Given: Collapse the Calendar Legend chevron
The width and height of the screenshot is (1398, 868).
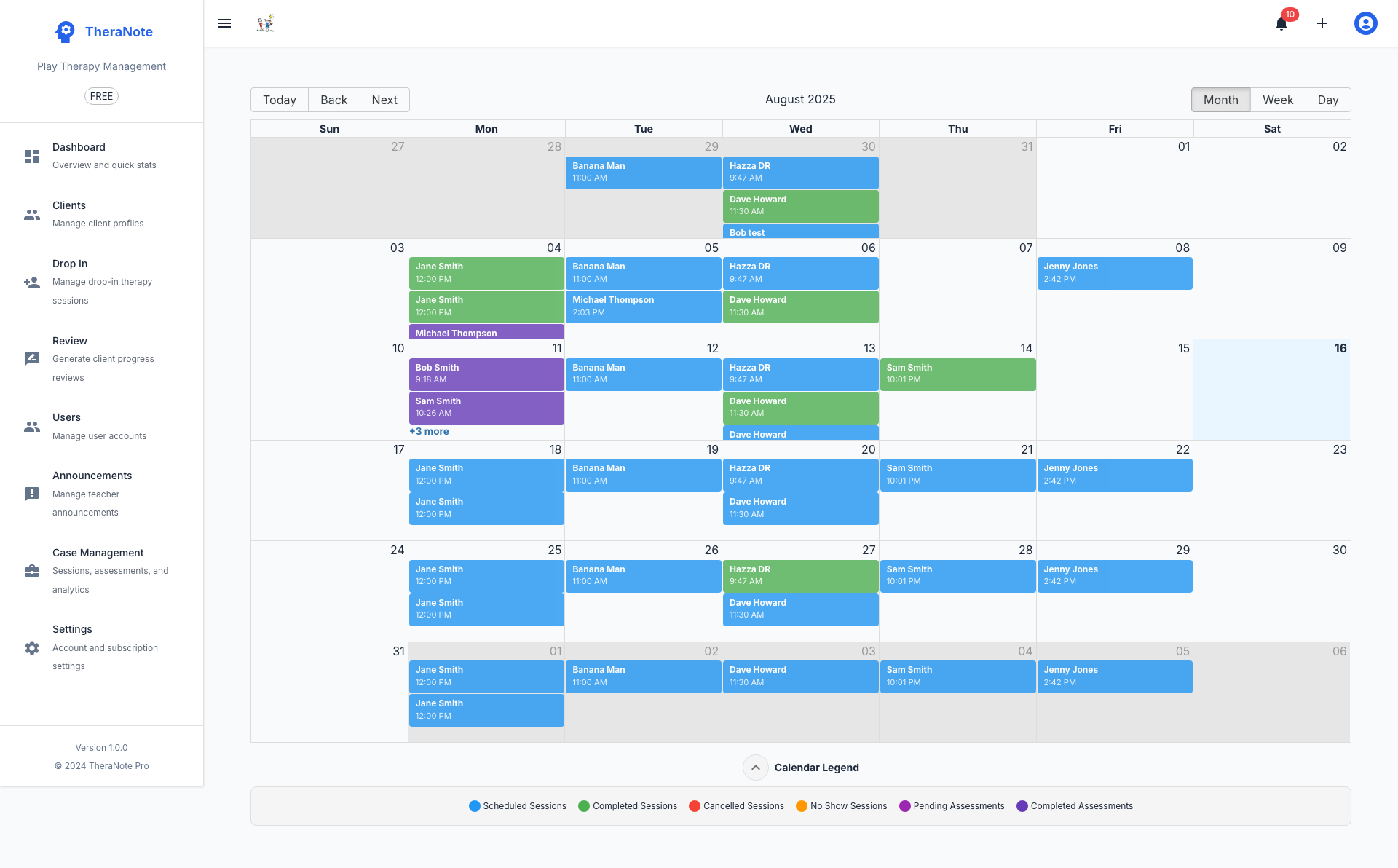Looking at the screenshot, I should 755,768.
